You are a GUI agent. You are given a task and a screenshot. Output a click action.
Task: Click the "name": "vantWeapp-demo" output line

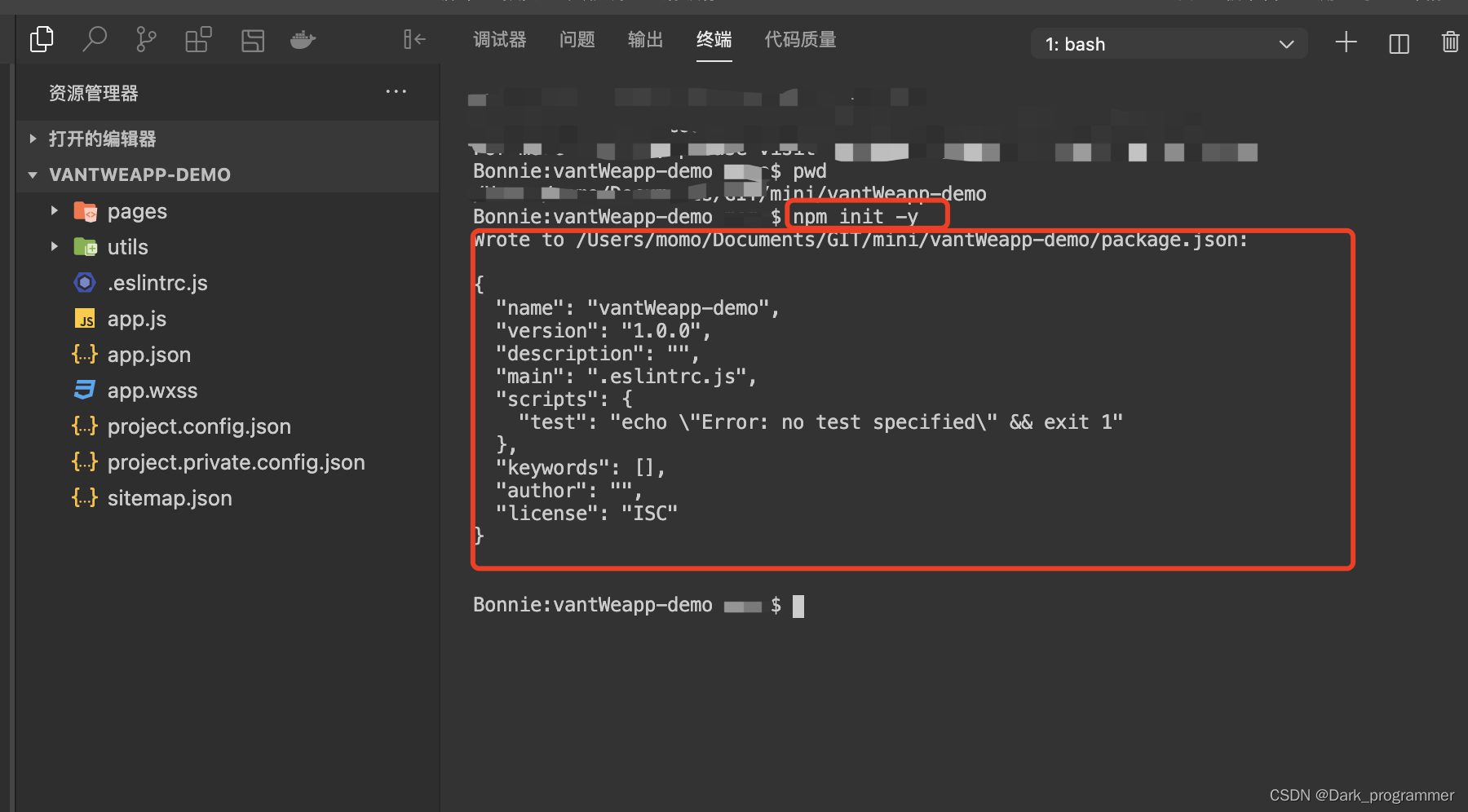pyautogui.click(x=638, y=308)
